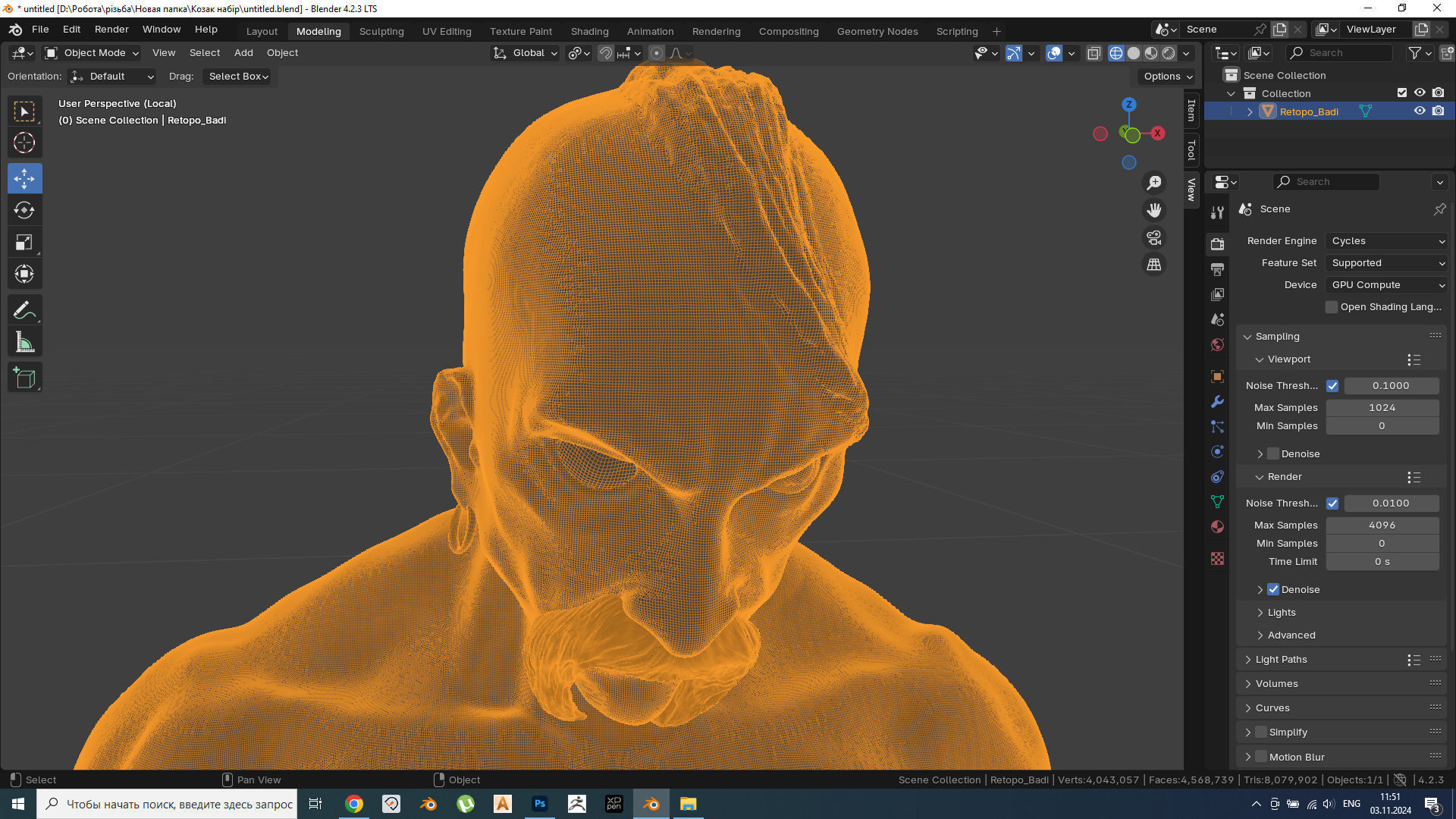Screen dimensions: 1456x819
Task: Open the Modifiers wrench properties tab
Action: point(1217,401)
